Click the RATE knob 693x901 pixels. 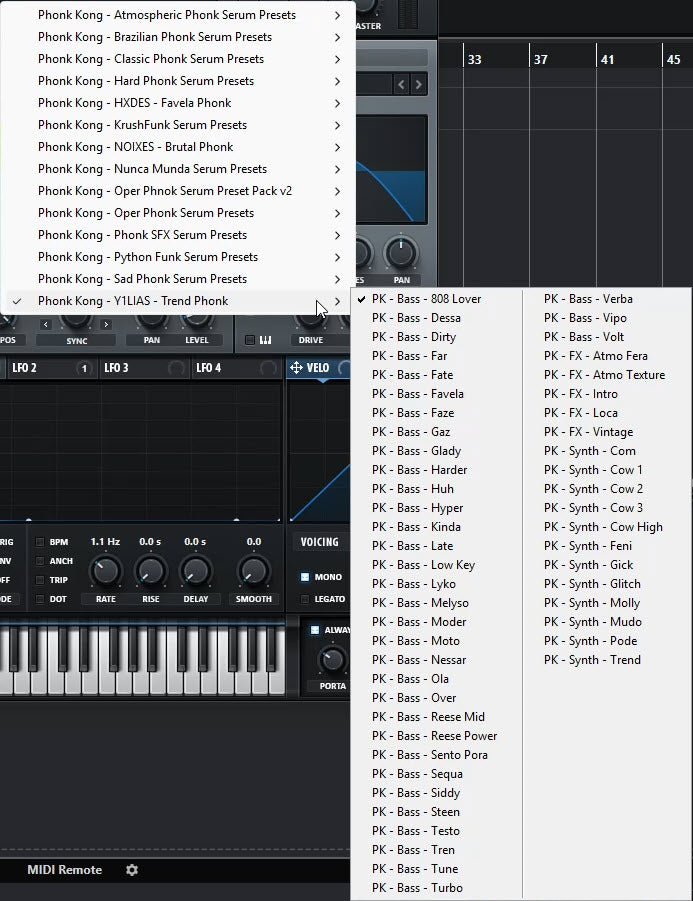[104, 572]
